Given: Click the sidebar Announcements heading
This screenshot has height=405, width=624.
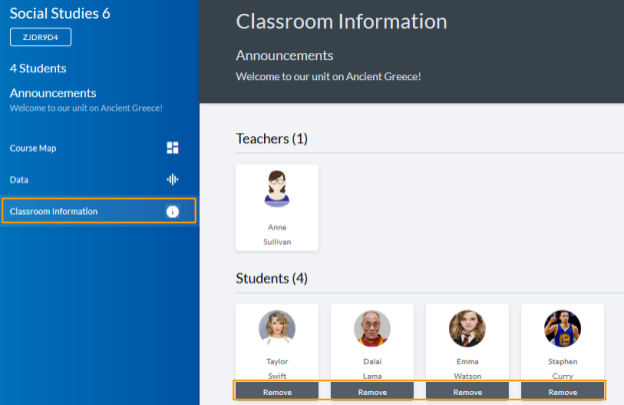Looking at the screenshot, I should pyautogui.click(x=53, y=93).
